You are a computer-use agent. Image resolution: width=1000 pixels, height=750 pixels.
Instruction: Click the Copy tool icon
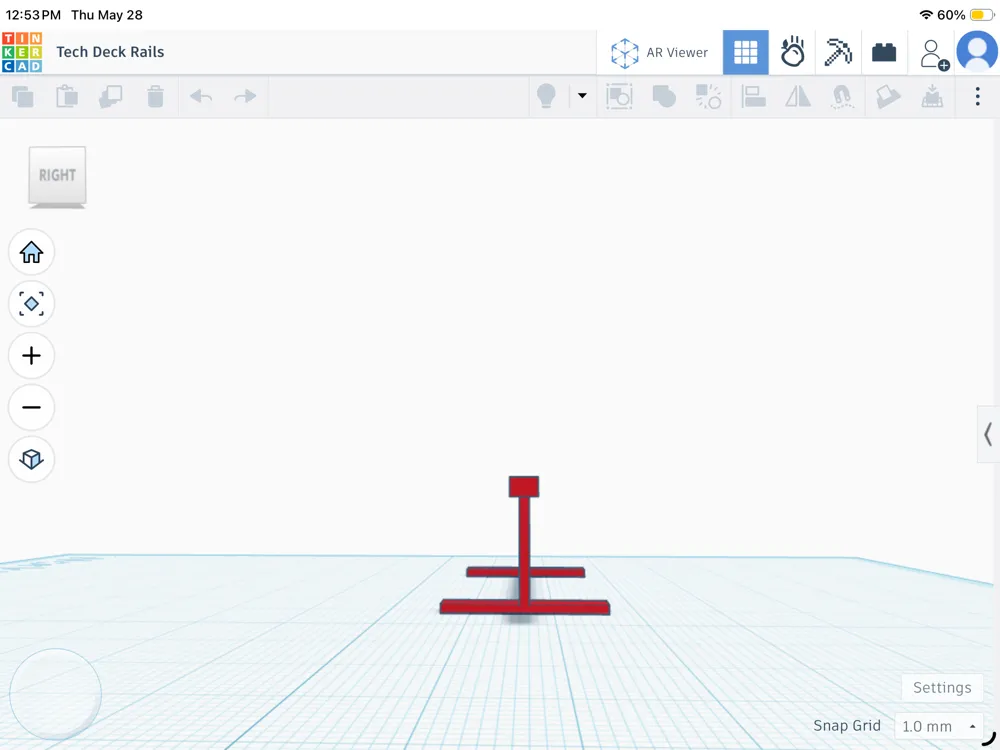[x=23, y=96]
